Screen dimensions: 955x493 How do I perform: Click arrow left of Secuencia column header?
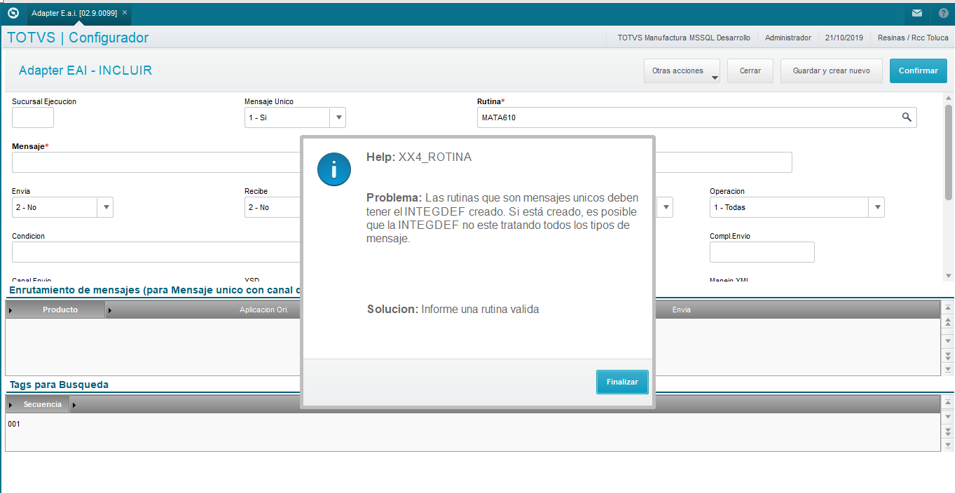point(10,405)
